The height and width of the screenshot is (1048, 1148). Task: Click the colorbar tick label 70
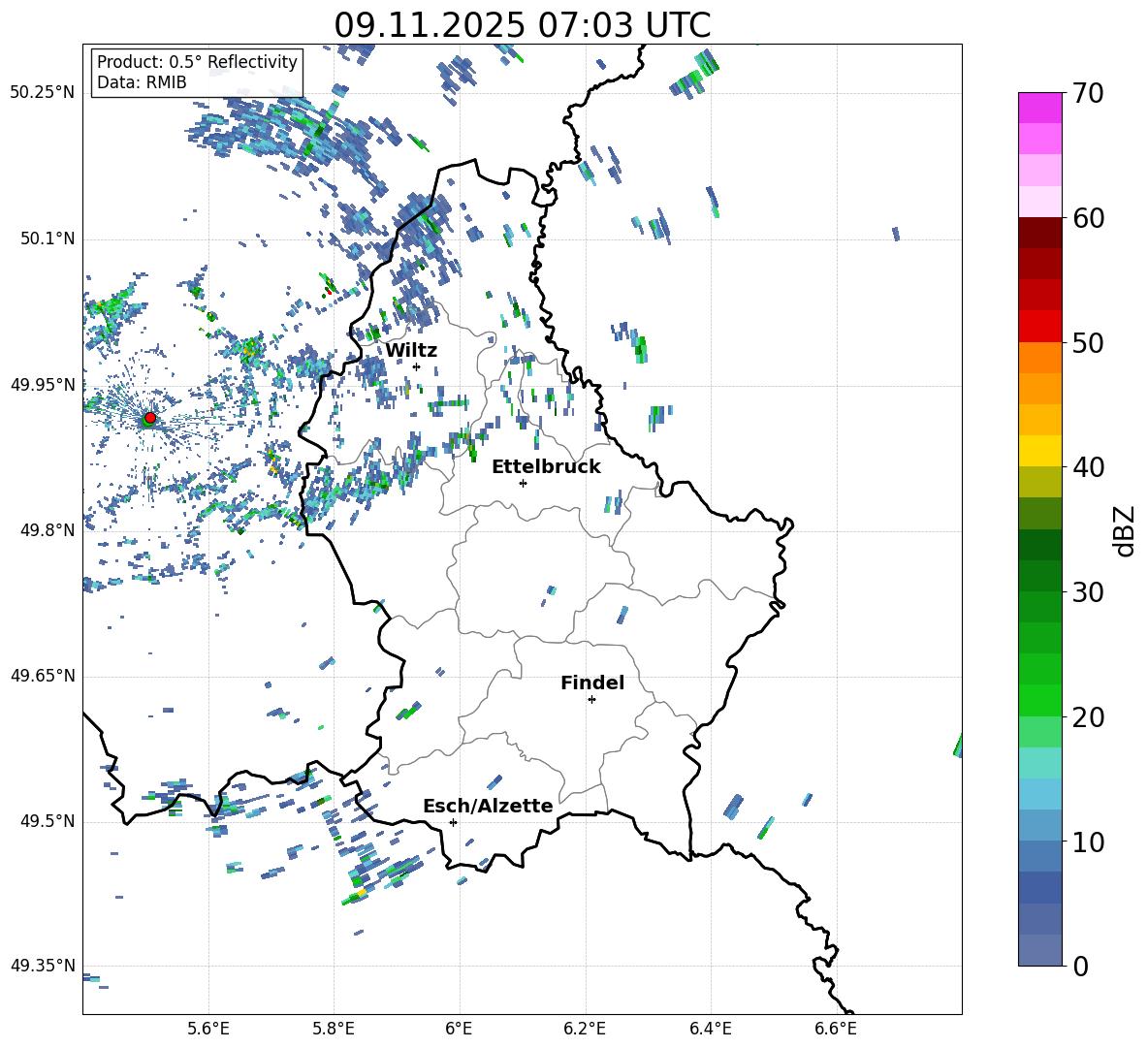pos(1088,94)
